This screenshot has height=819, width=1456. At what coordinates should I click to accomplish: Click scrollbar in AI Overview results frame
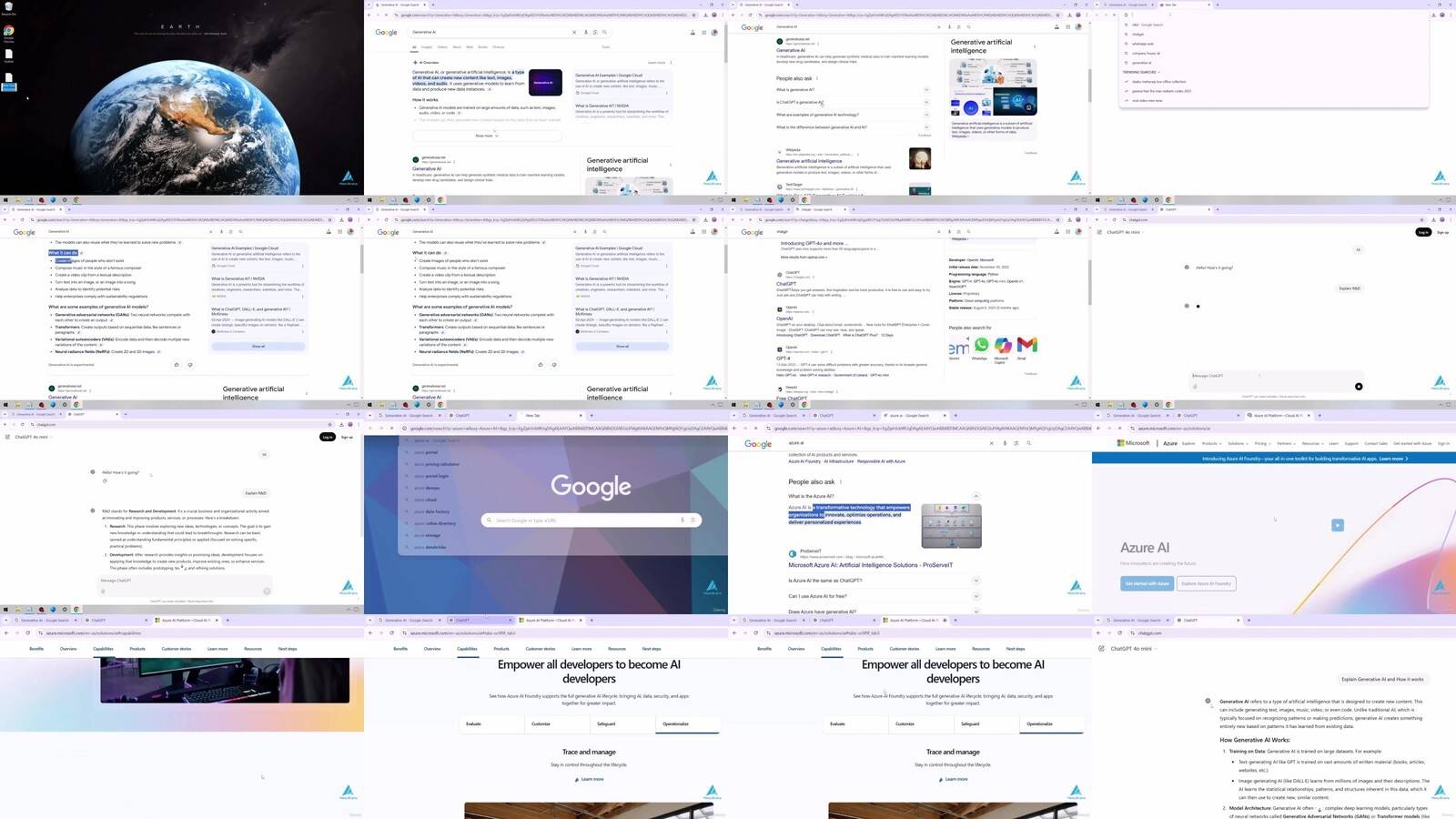725,45
